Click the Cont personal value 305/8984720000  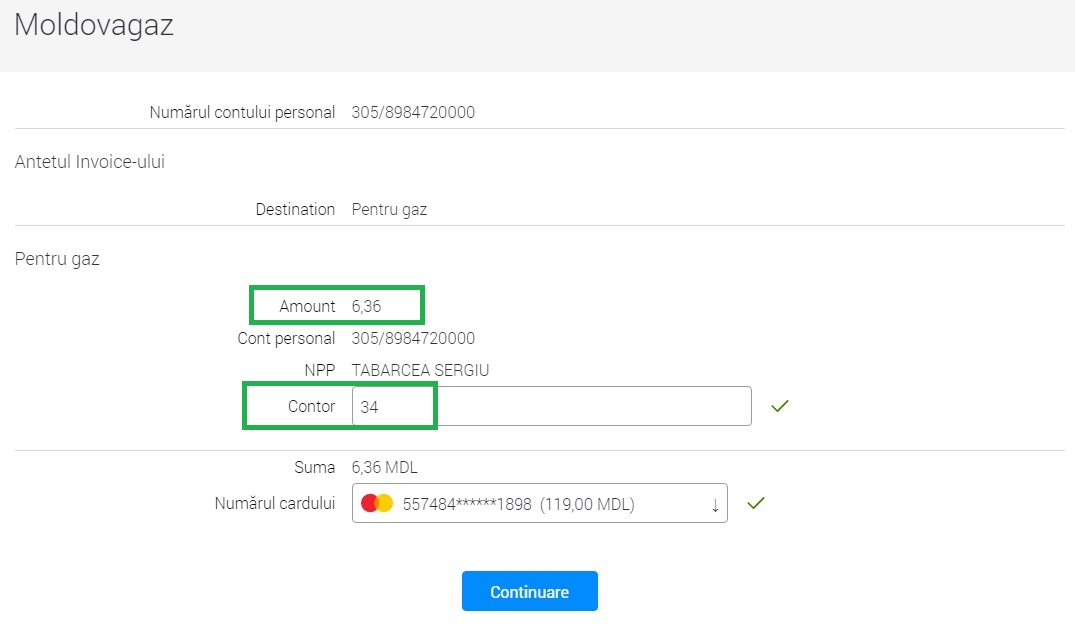pos(413,338)
